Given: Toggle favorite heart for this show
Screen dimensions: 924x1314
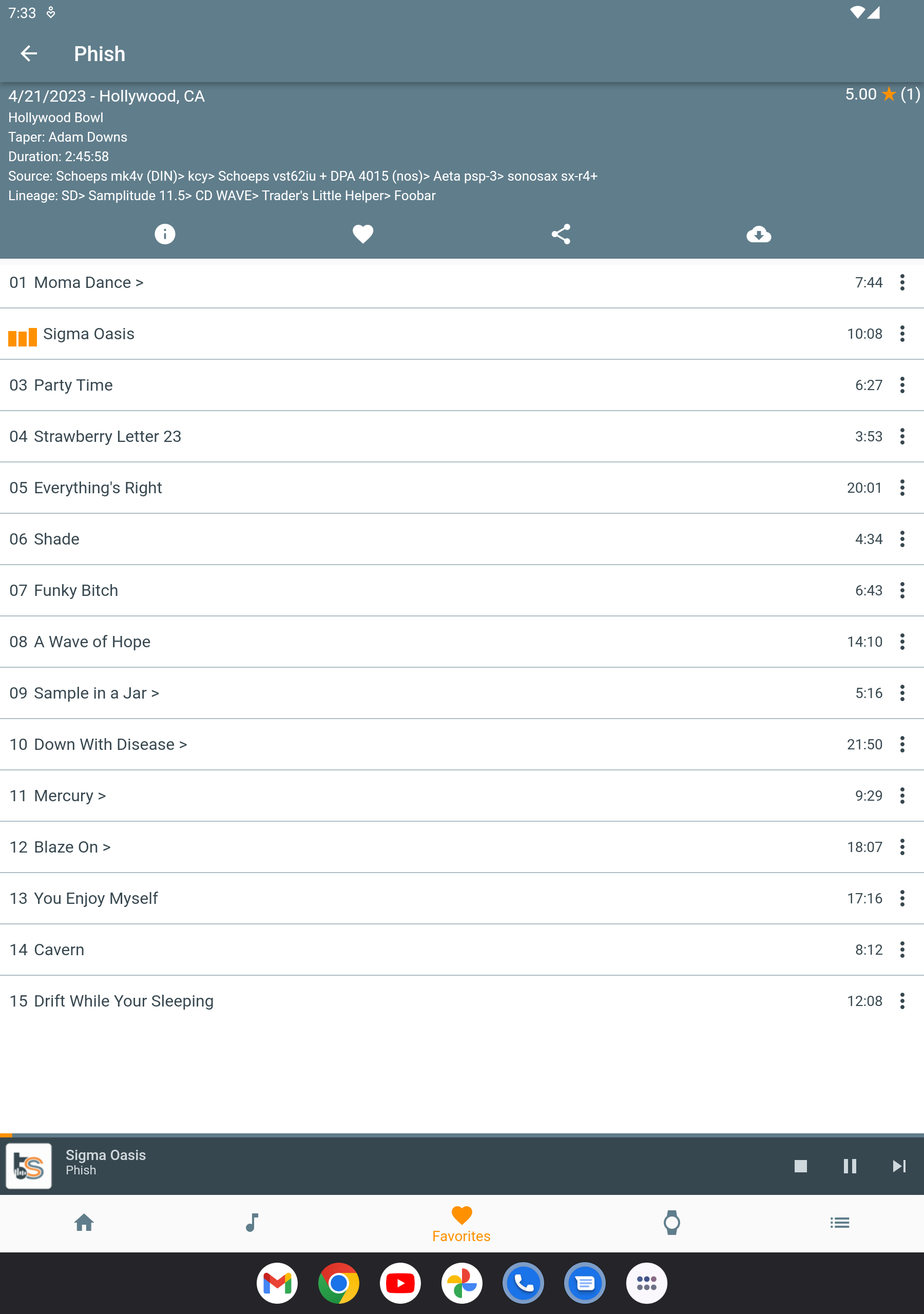Looking at the screenshot, I should click(363, 234).
